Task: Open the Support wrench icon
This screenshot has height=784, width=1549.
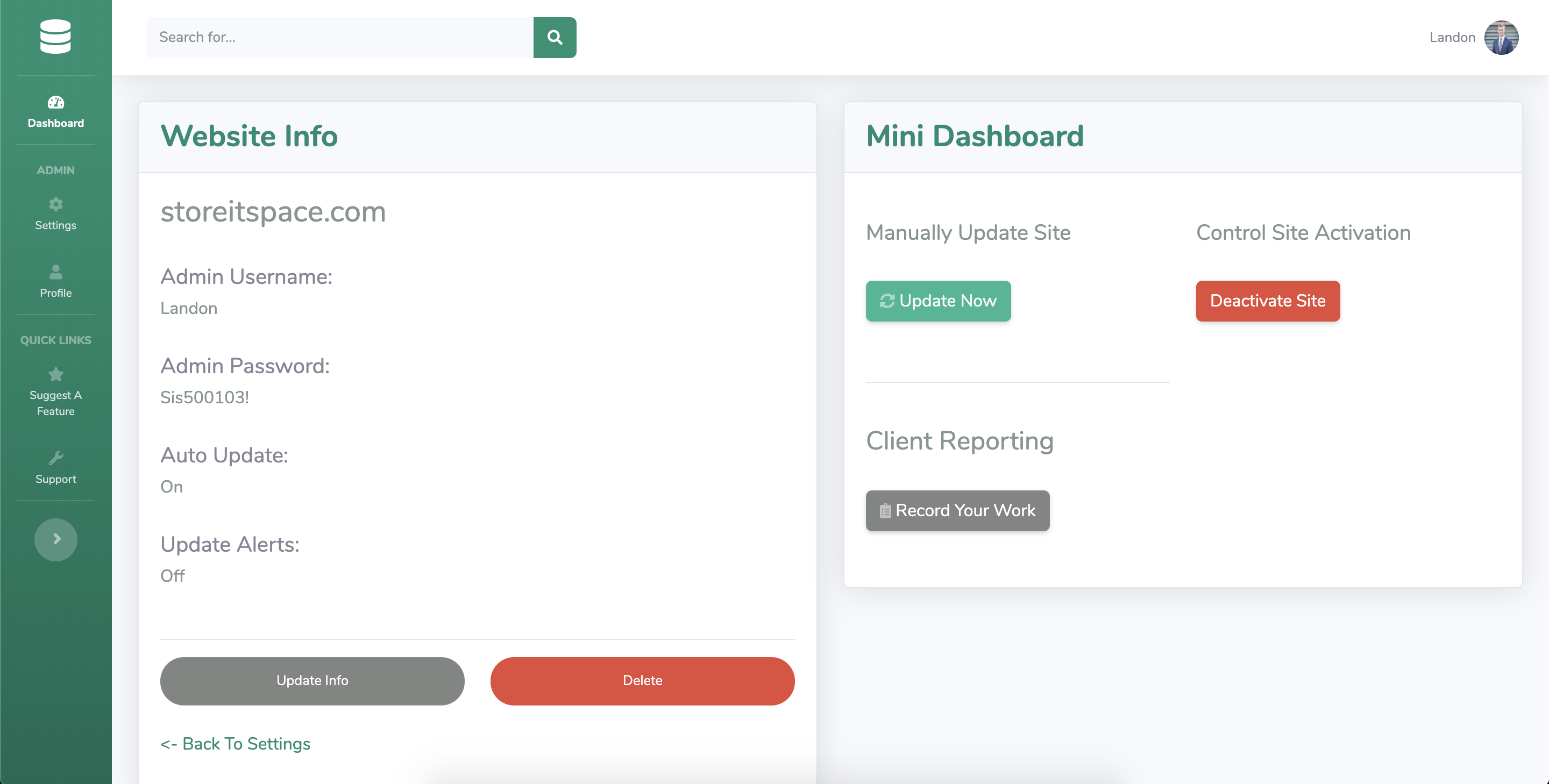Action: click(55, 458)
